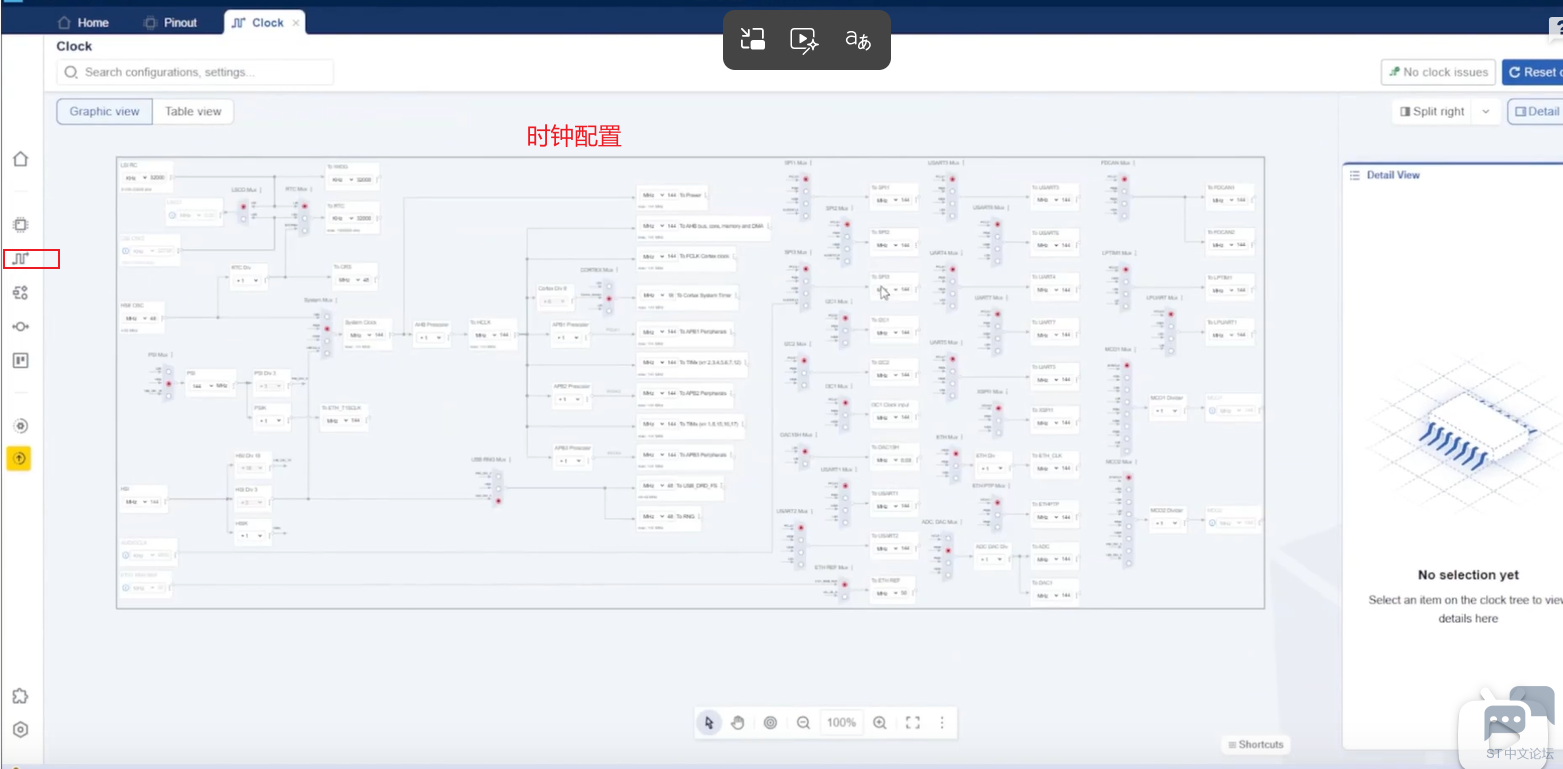The height and width of the screenshot is (769, 1563).
Task: Select the pointer arrow tool in bottom toolbar
Action: point(709,723)
